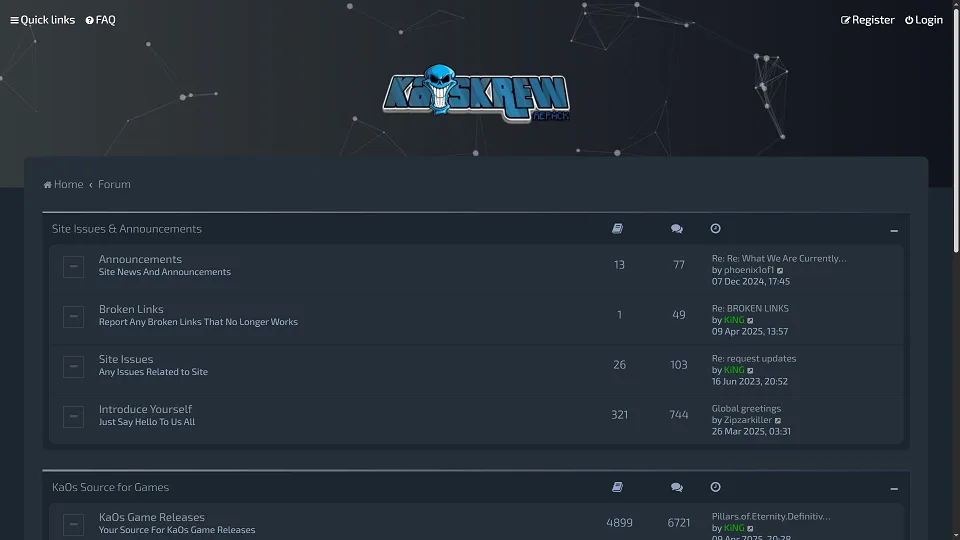This screenshot has width=960, height=540.
Task: Open Site Issues & Announcements category
Action: coord(127,228)
